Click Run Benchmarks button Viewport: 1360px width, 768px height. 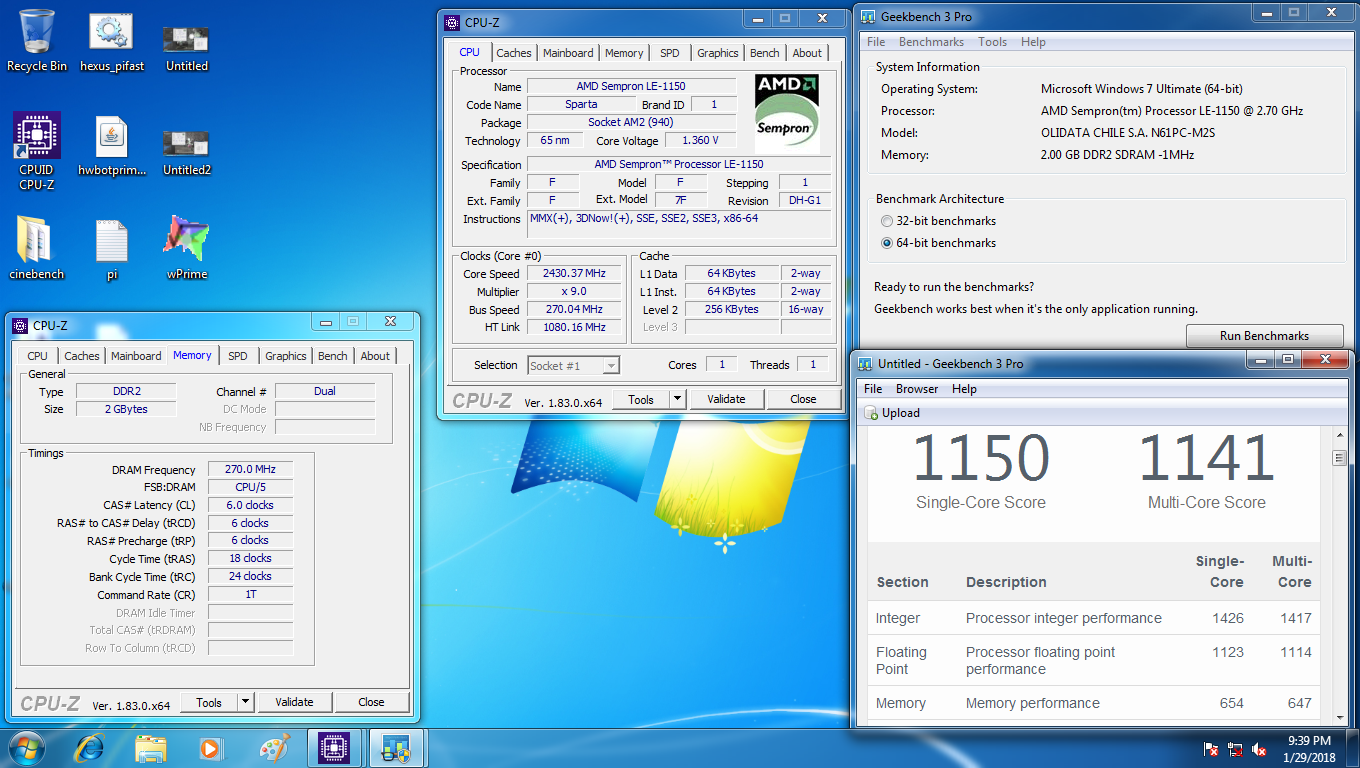(1264, 336)
